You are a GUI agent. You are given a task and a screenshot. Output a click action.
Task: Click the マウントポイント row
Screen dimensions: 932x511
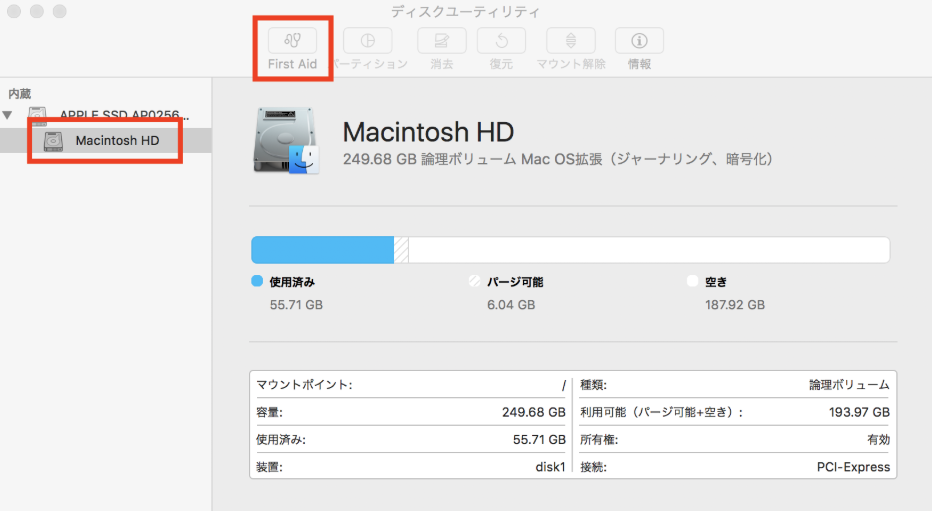[x=411, y=385]
